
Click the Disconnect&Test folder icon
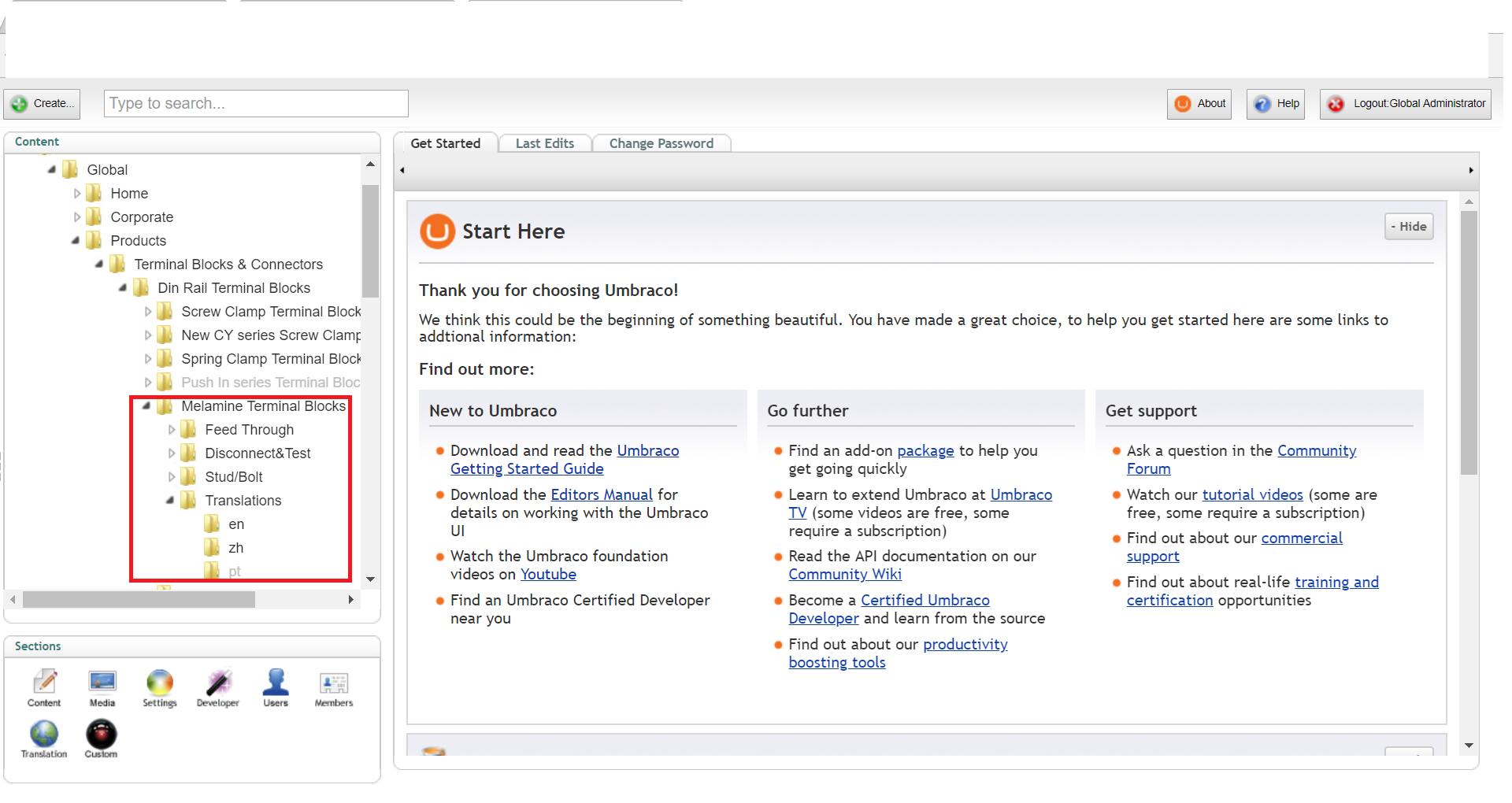tap(189, 453)
